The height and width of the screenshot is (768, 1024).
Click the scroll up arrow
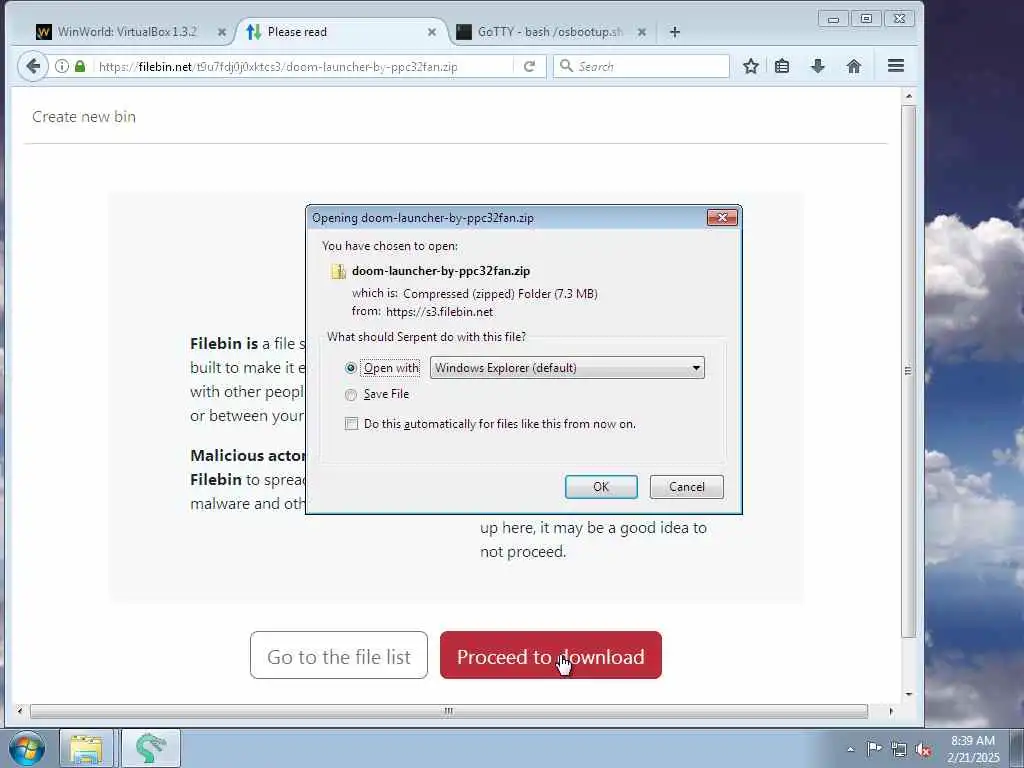pos(908,96)
